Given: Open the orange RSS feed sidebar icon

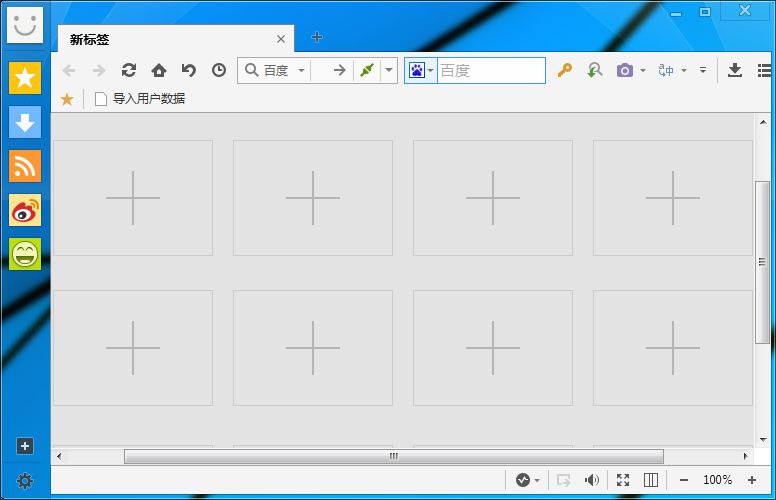Looking at the screenshot, I should pos(25,166).
